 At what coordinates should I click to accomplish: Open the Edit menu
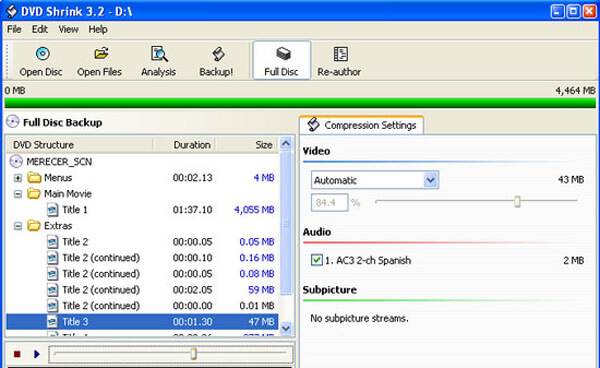tap(39, 29)
